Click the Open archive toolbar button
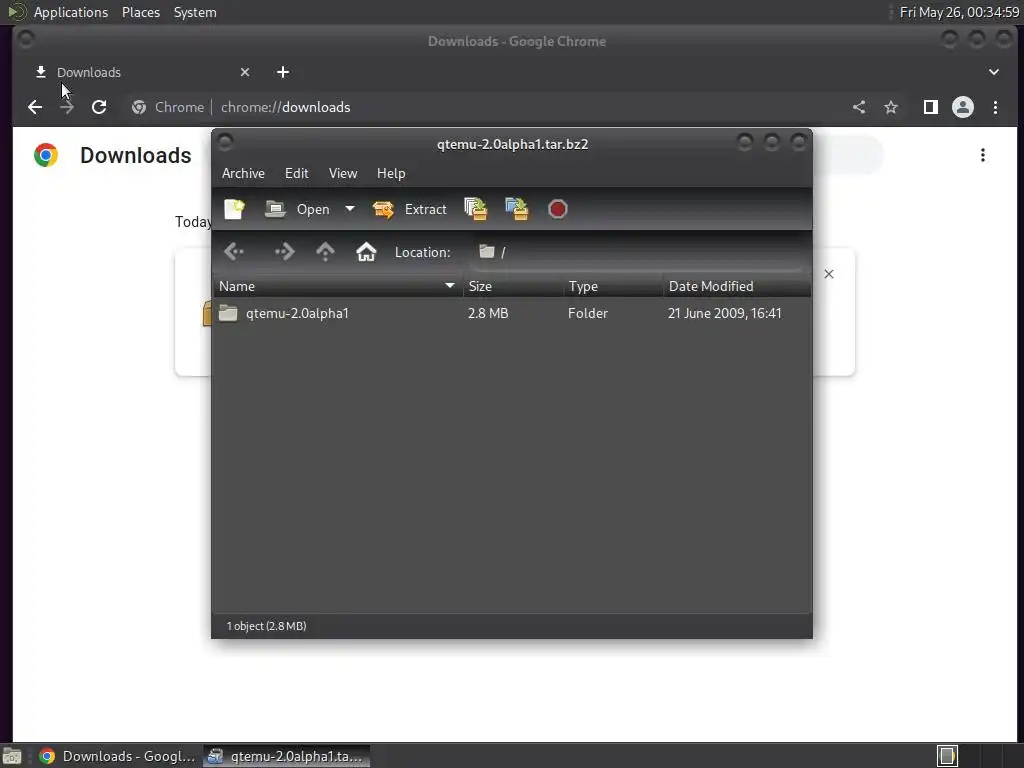Image resolution: width=1024 pixels, height=768 pixels. click(298, 209)
